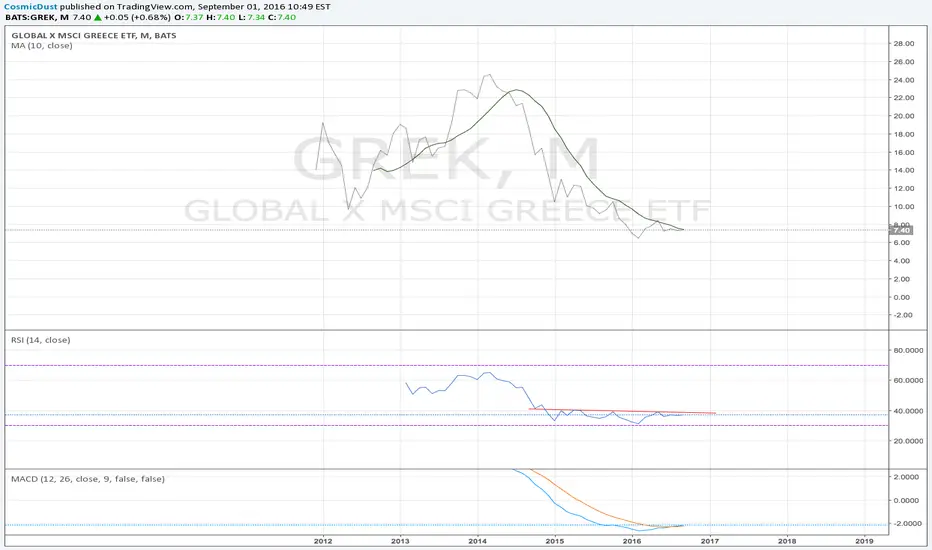
Task: Click the -2.0000 MACD axis label
Action: (906, 524)
